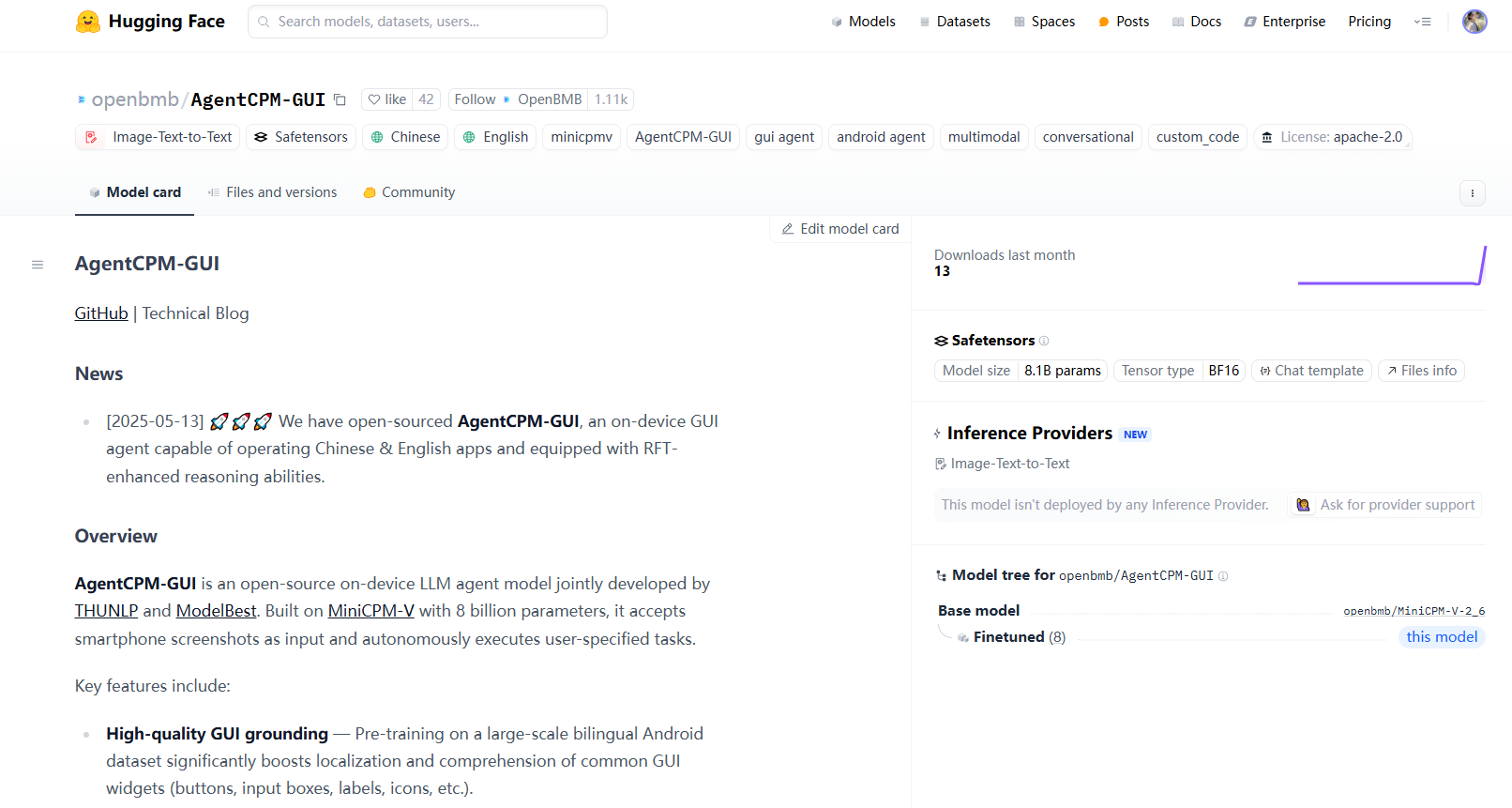Click the Edit model card button

click(x=839, y=228)
